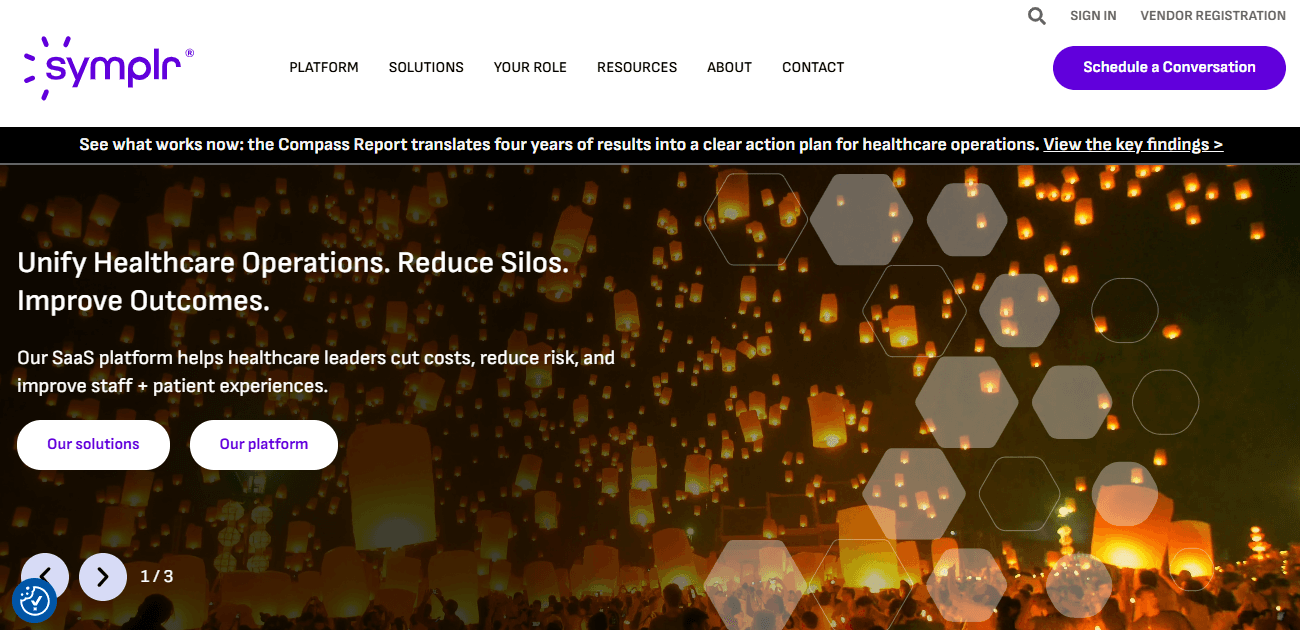Expand the SOLUTIONS navigation menu
The image size is (1300, 630).
click(x=426, y=67)
